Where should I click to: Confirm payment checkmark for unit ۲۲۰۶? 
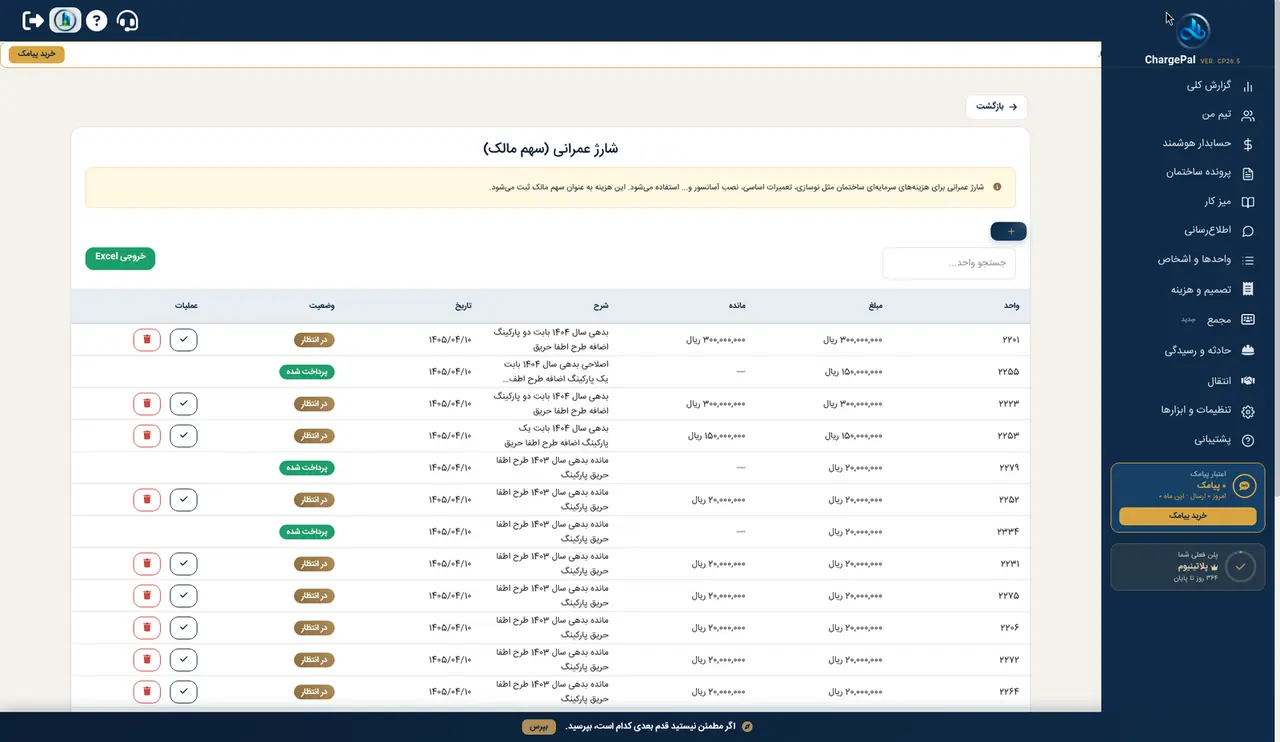(183, 627)
